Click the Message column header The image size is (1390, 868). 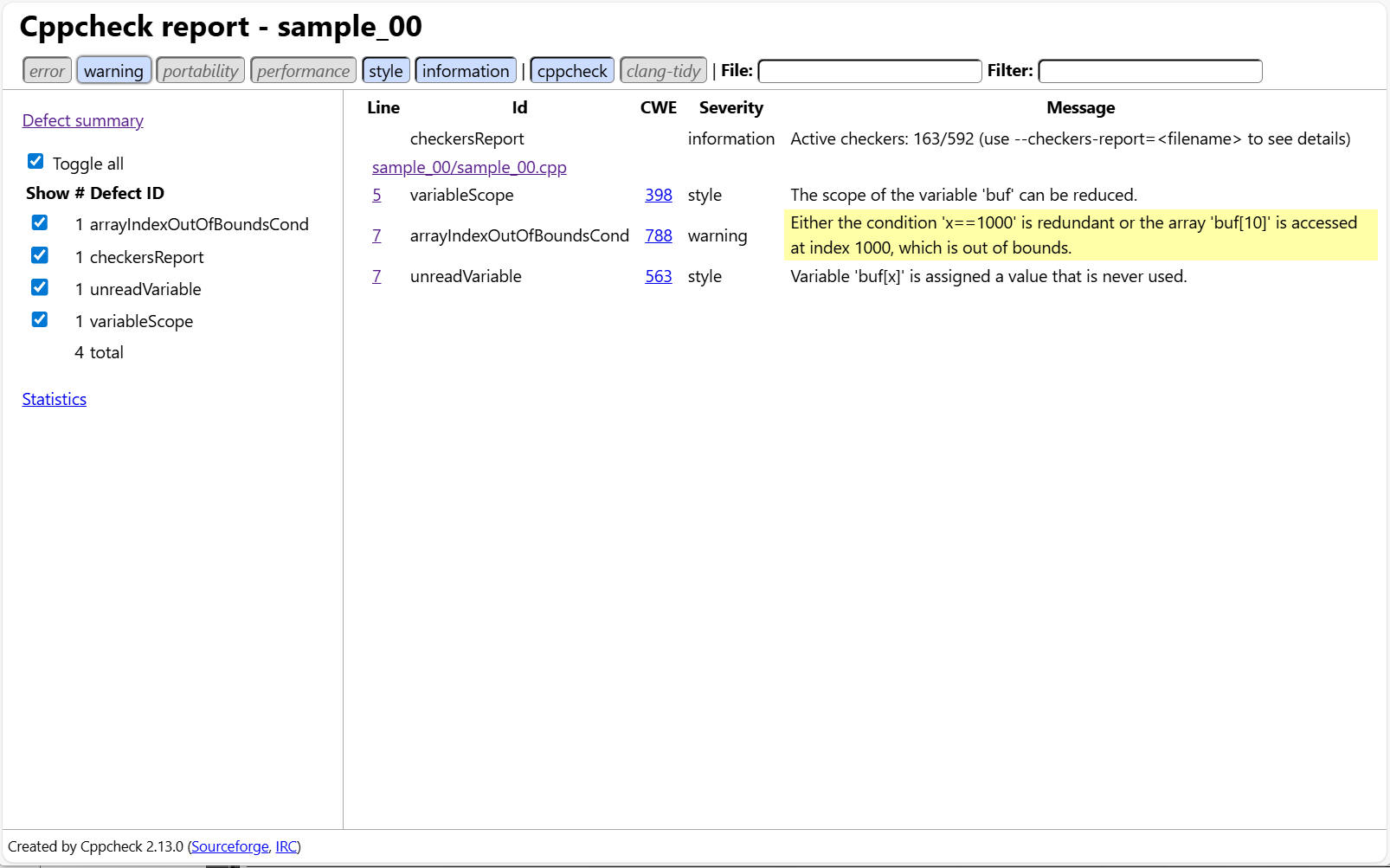click(x=1080, y=107)
